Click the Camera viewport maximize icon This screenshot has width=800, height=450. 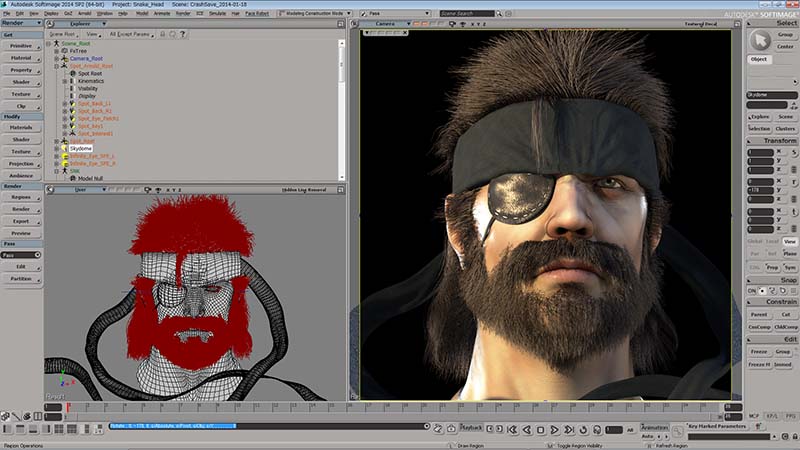pyautogui.click(x=737, y=24)
